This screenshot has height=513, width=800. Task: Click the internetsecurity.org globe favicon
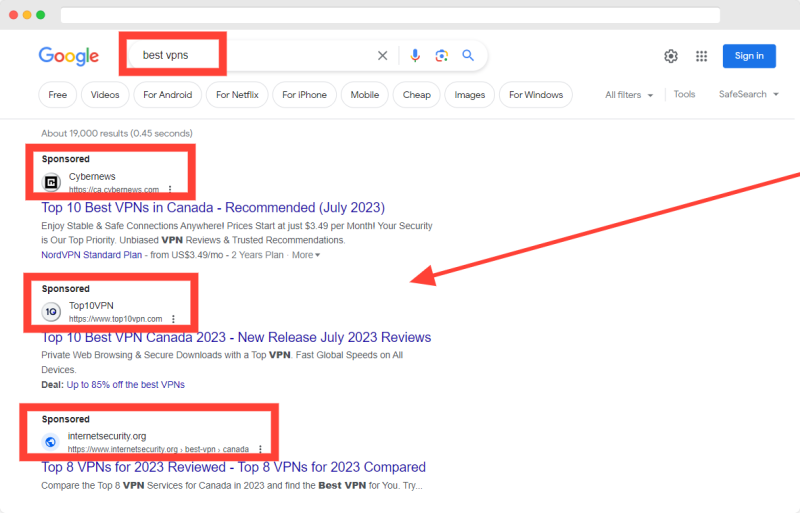[x=51, y=442]
